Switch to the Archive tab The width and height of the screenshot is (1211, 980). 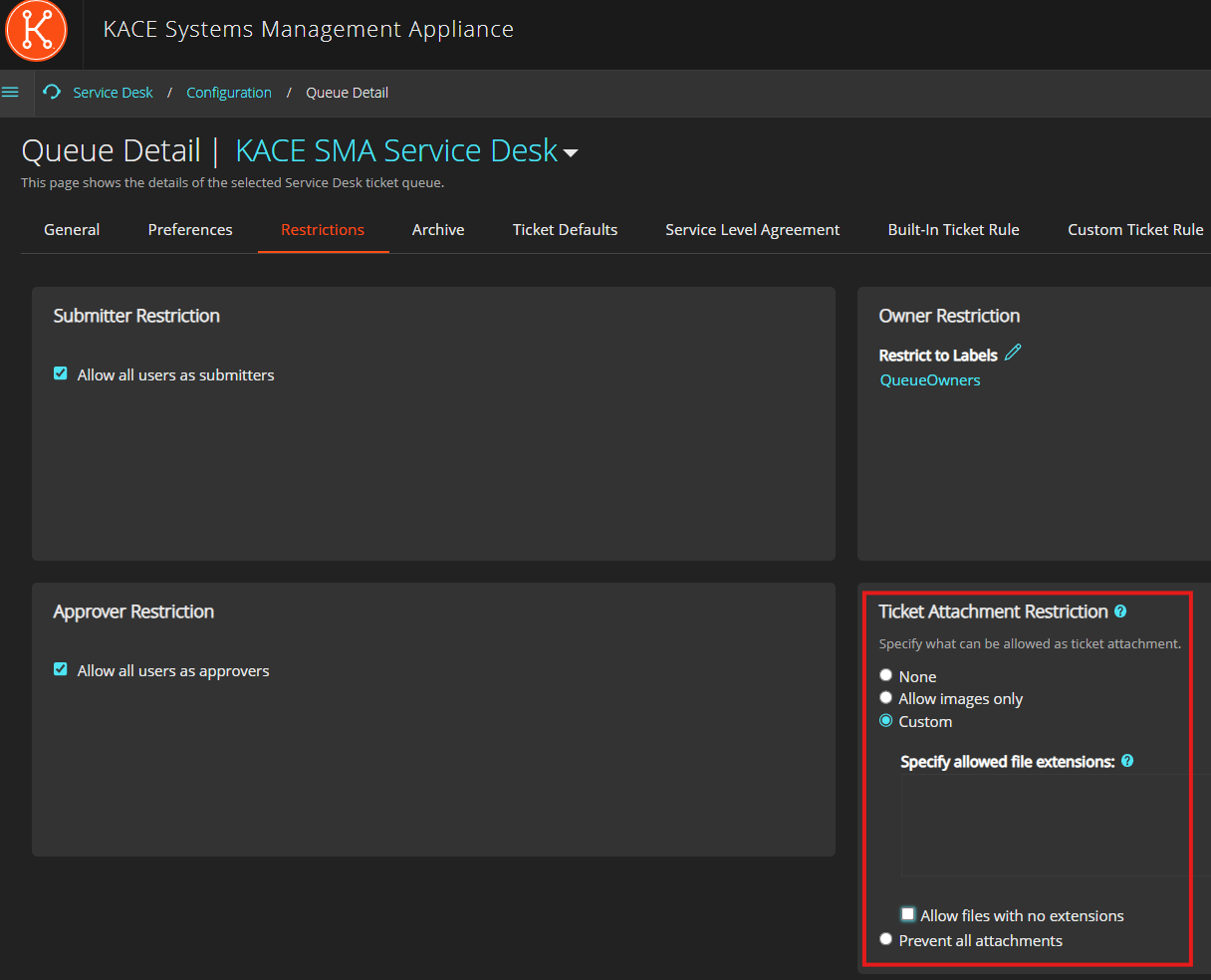(x=438, y=230)
